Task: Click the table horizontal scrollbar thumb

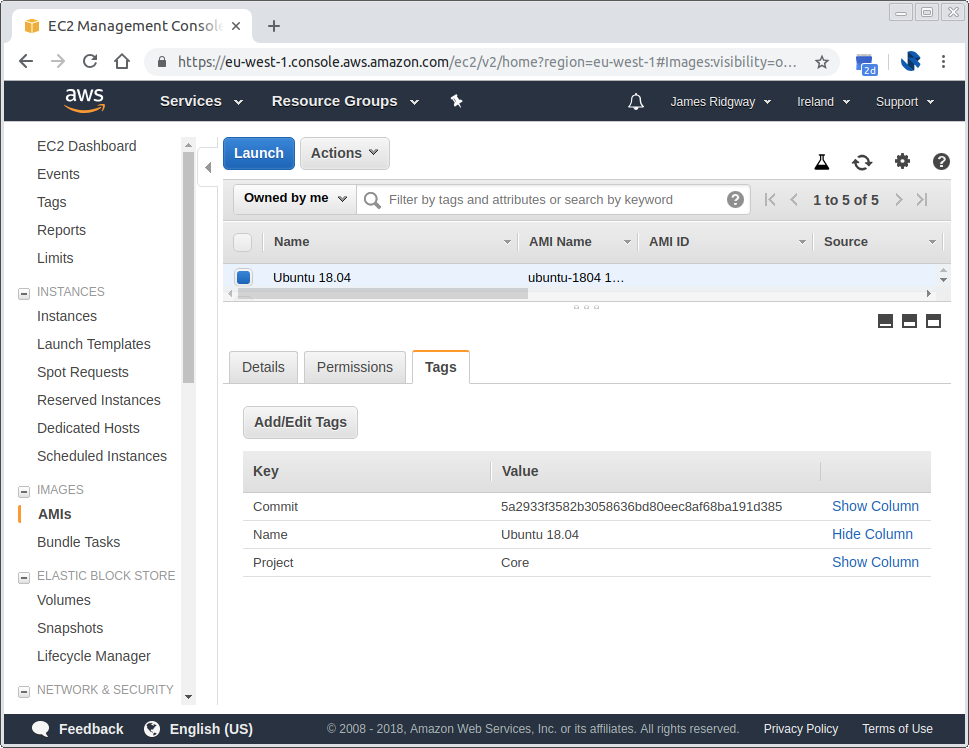Action: click(x=383, y=294)
